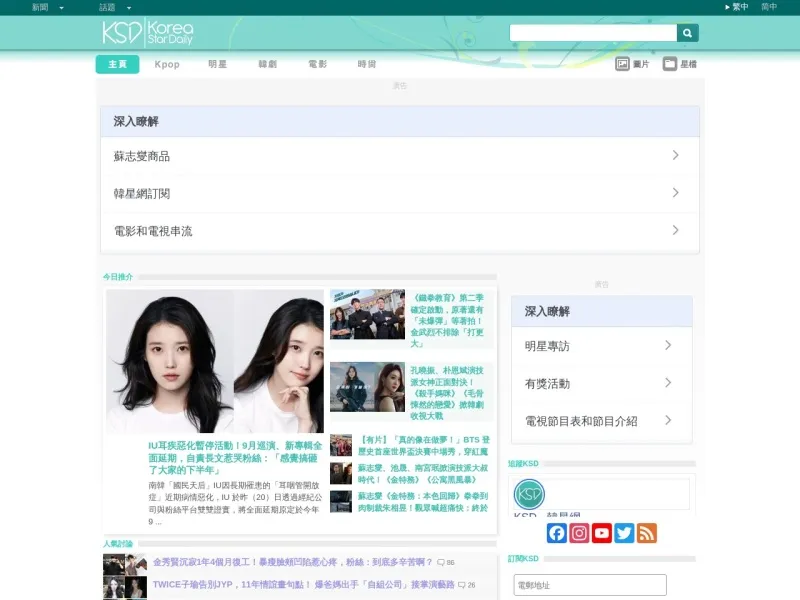This screenshot has width=800, height=600.
Task: Select the 主頁 home tab
Action: (x=117, y=64)
